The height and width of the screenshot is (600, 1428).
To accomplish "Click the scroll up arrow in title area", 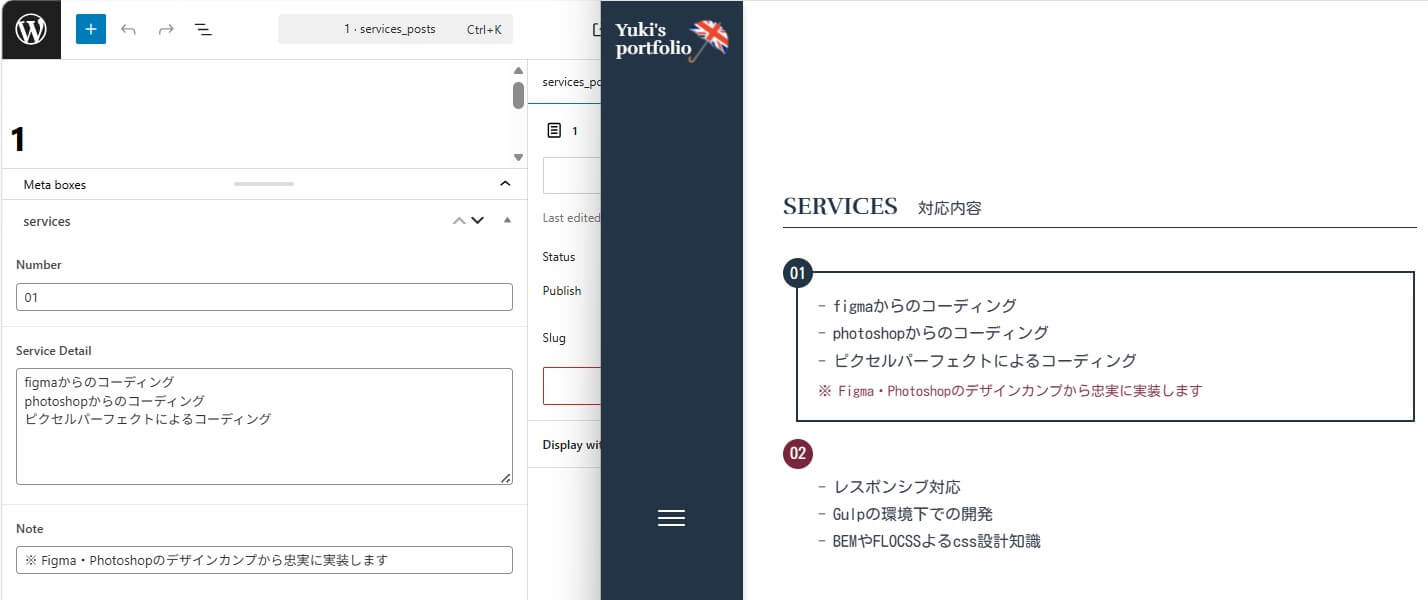I will (518, 70).
